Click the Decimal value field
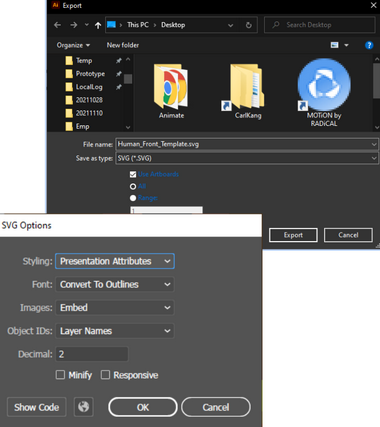 [92, 354]
